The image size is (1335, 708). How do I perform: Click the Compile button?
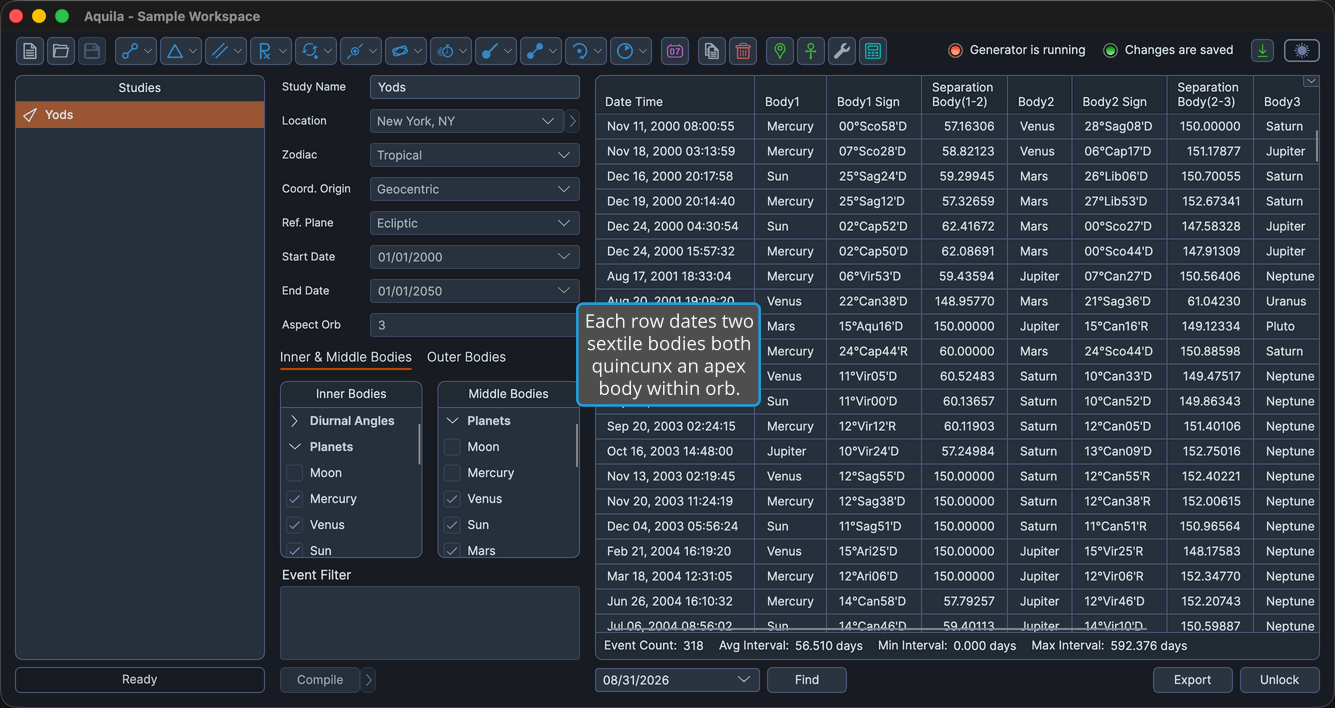tap(320, 680)
